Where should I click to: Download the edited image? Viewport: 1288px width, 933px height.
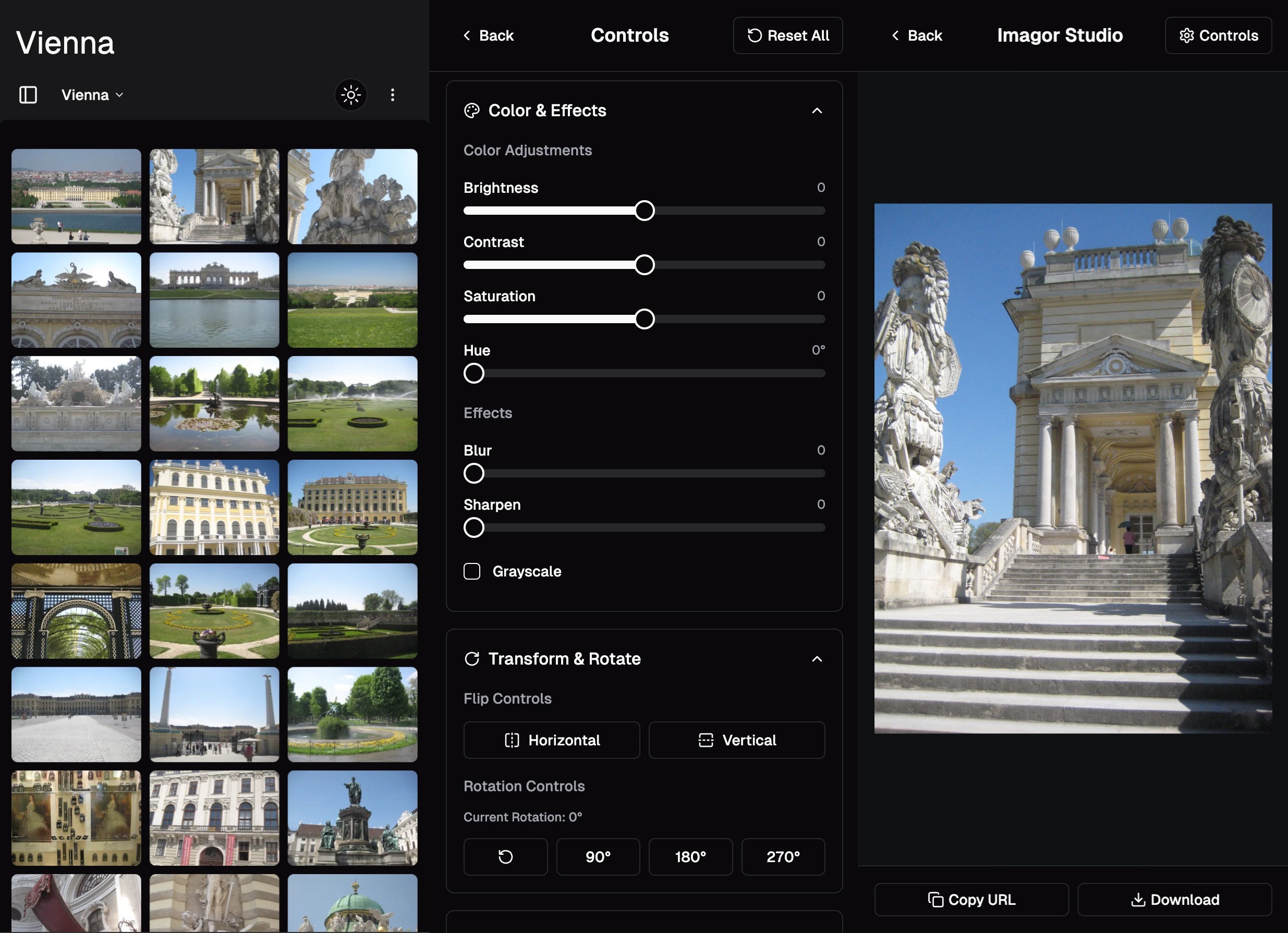click(1175, 899)
